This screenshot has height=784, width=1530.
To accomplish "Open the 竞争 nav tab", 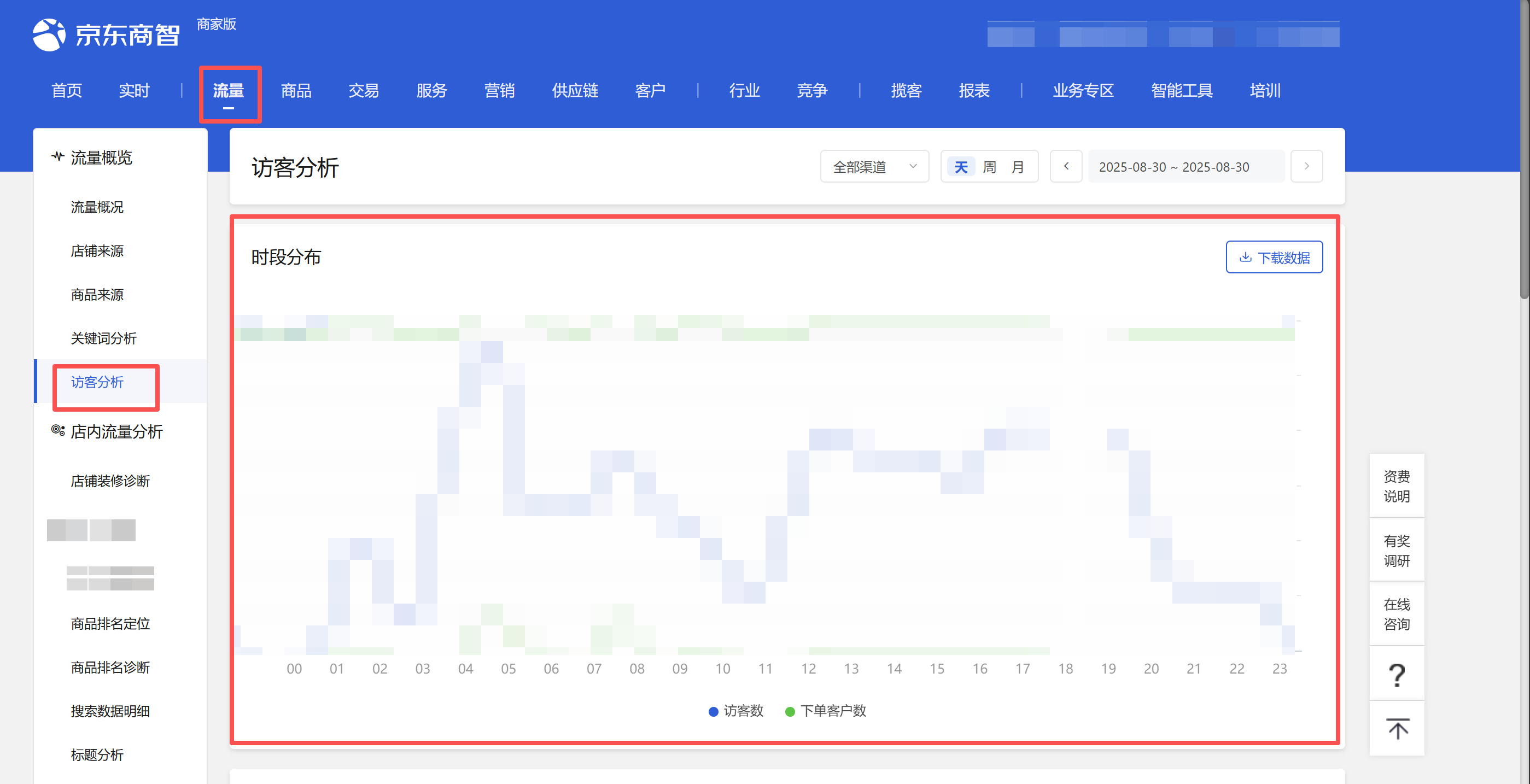I will click(812, 91).
